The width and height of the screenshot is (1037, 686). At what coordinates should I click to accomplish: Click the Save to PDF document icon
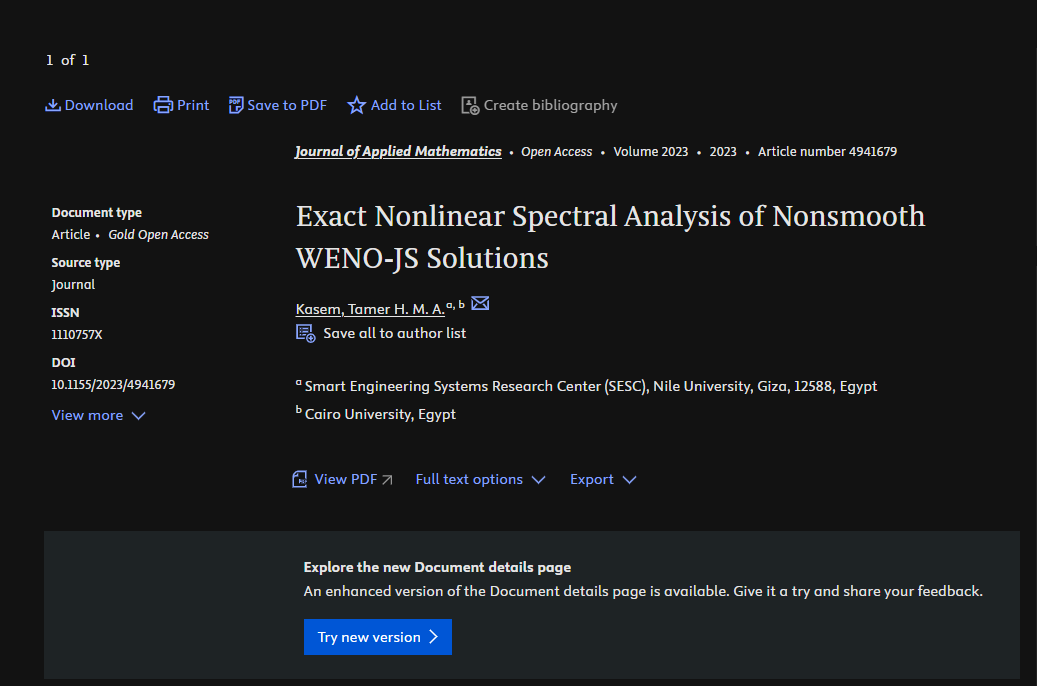236,105
